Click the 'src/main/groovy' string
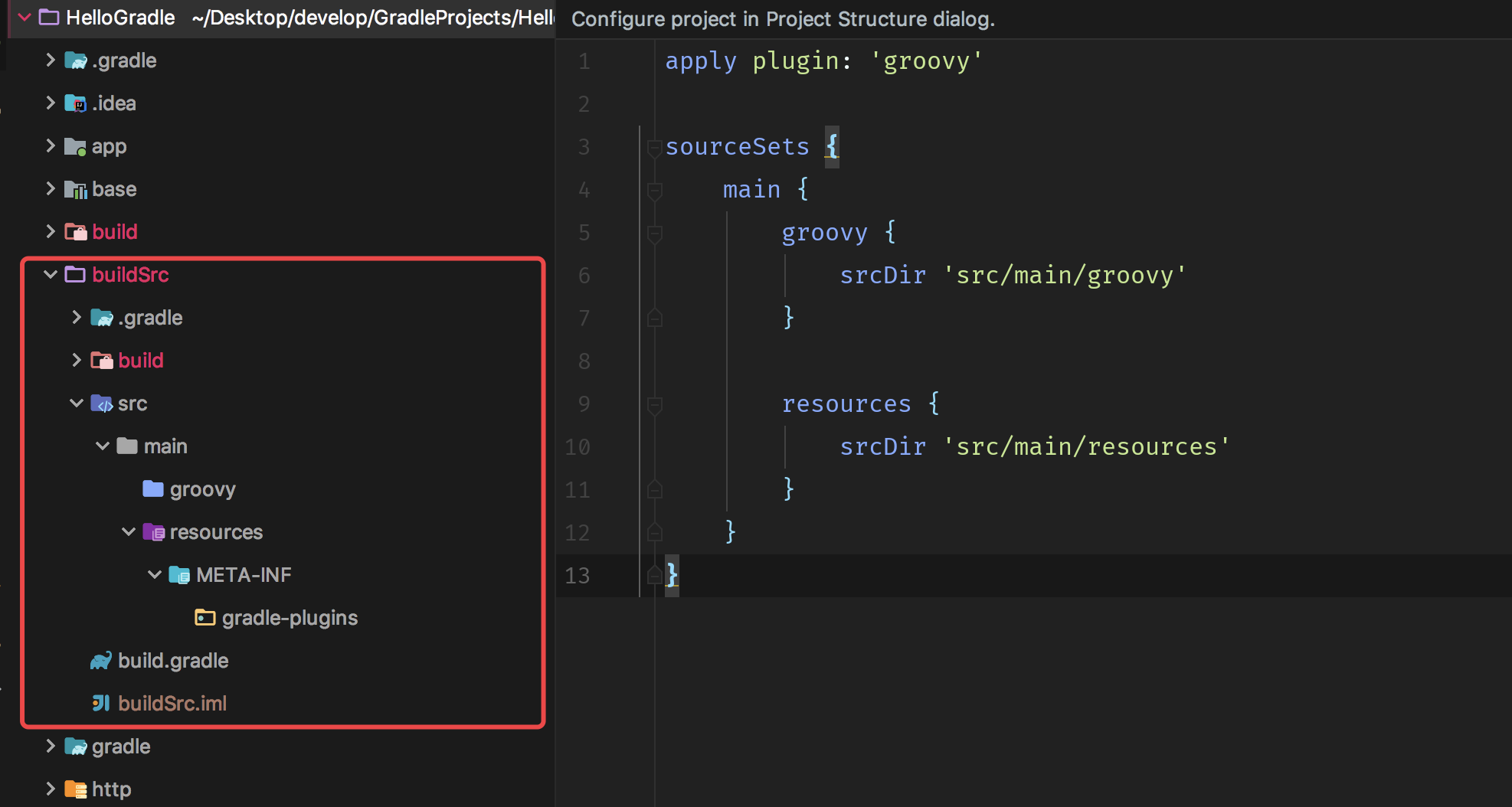The height and width of the screenshot is (807, 1512). point(1065,276)
